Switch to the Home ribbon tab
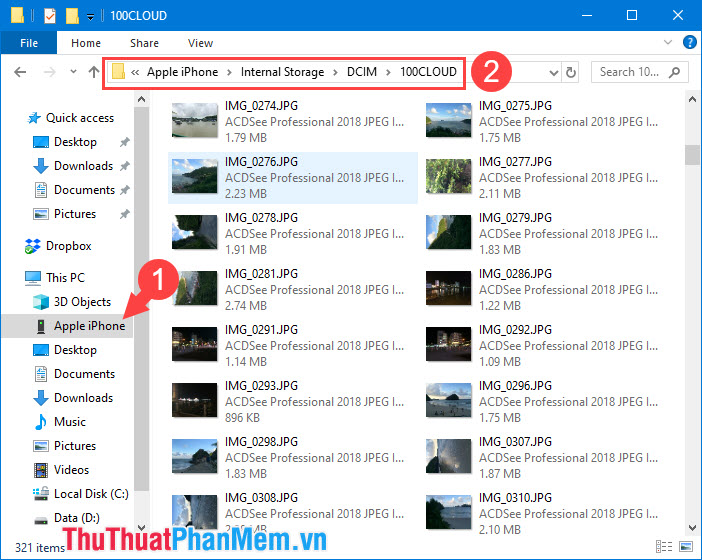Screen dimensions: 702x560 coord(86,43)
